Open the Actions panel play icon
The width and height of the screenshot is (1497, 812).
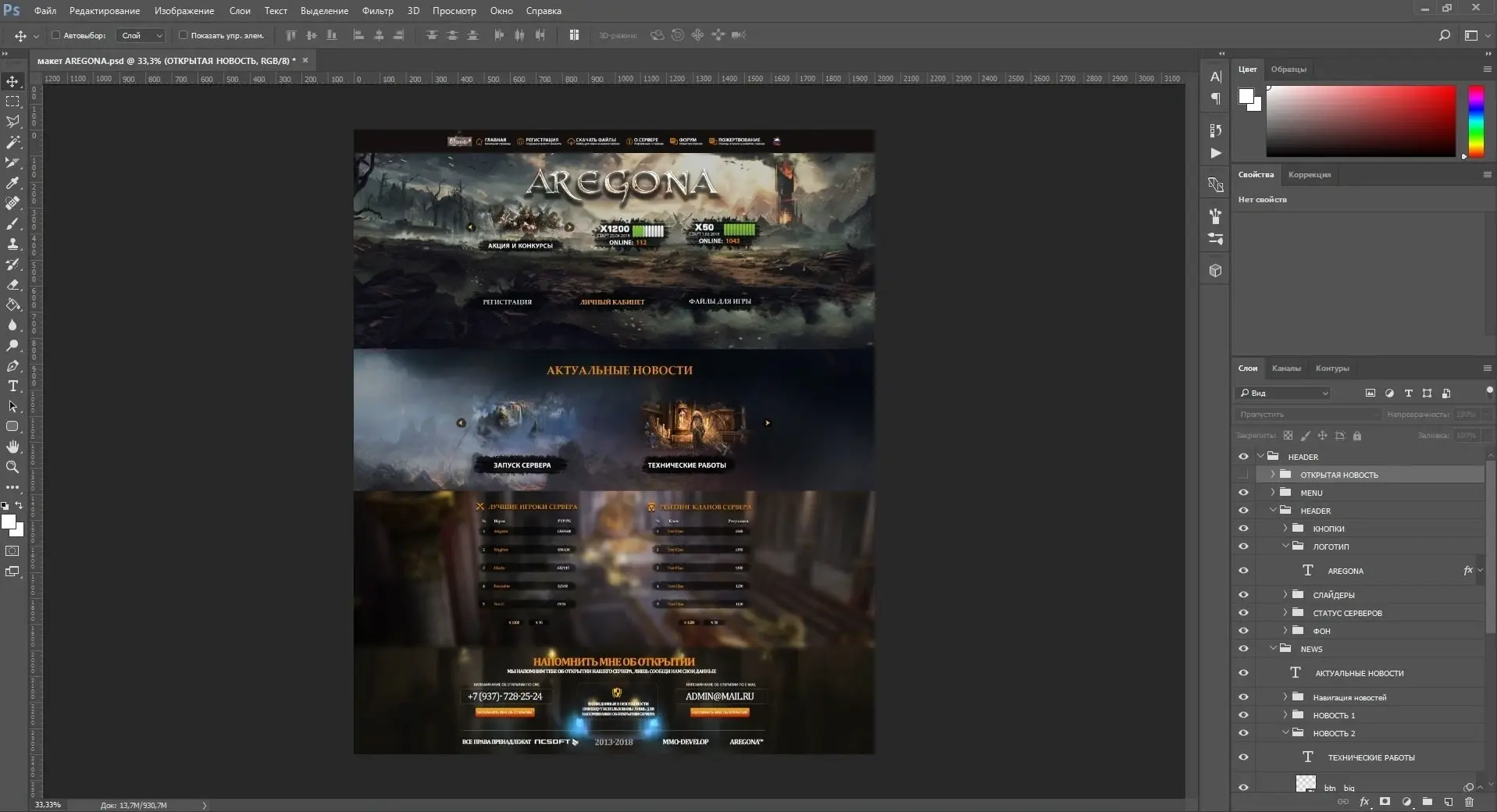pos(1215,153)
